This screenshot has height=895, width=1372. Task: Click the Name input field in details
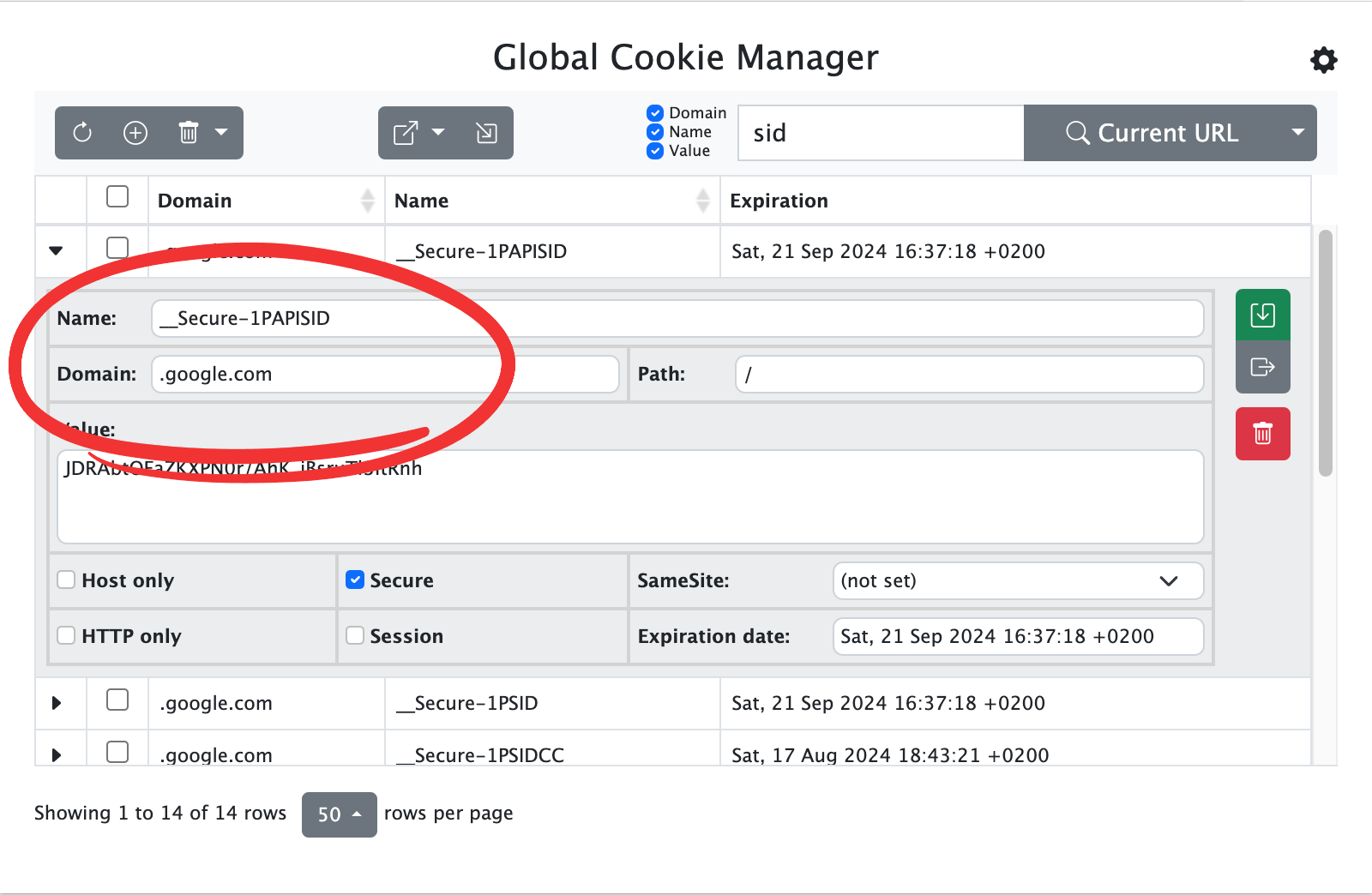coord(677,319)
